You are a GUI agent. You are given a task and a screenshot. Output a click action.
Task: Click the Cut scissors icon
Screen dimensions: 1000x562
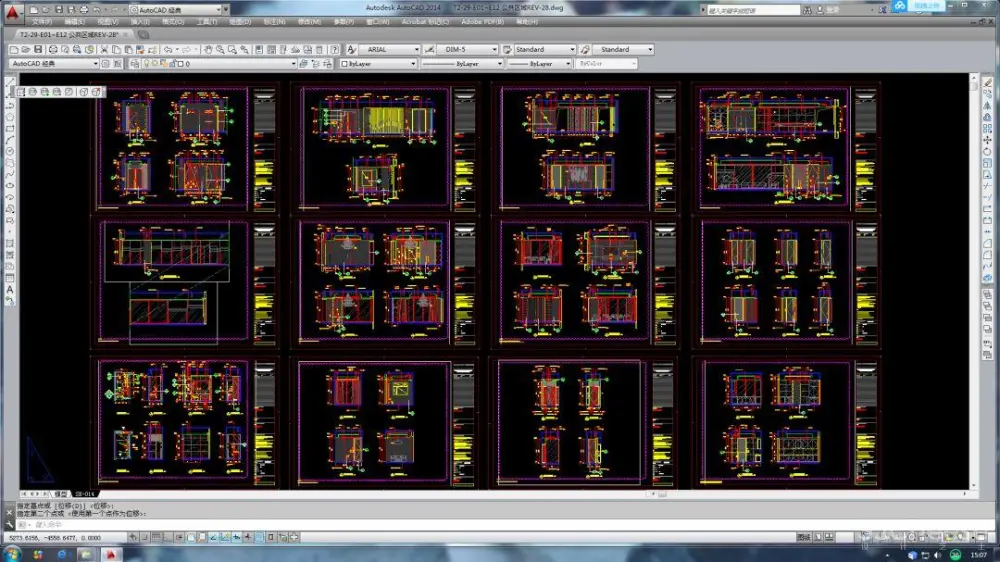pos(104,49)
